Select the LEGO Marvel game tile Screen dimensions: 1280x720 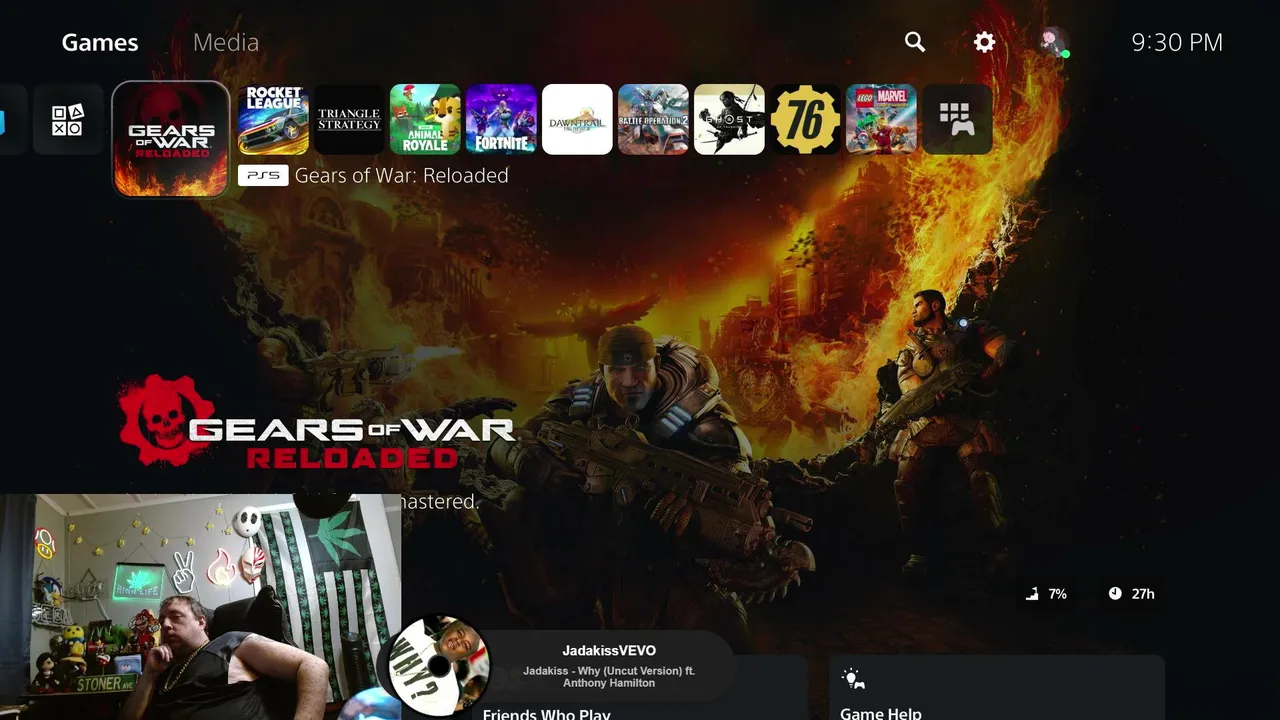[881, 119]
